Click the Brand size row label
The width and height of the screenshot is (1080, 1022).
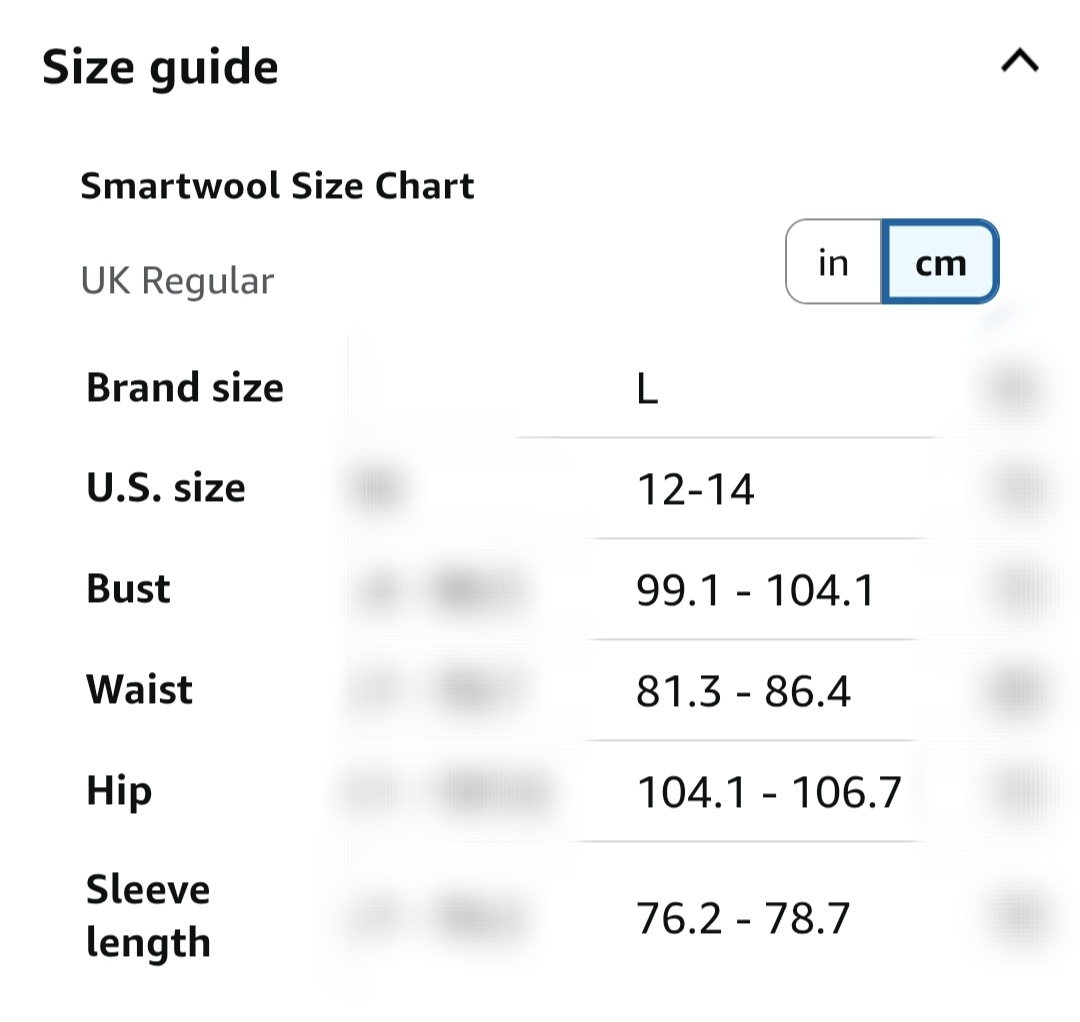tap(185, 388)
